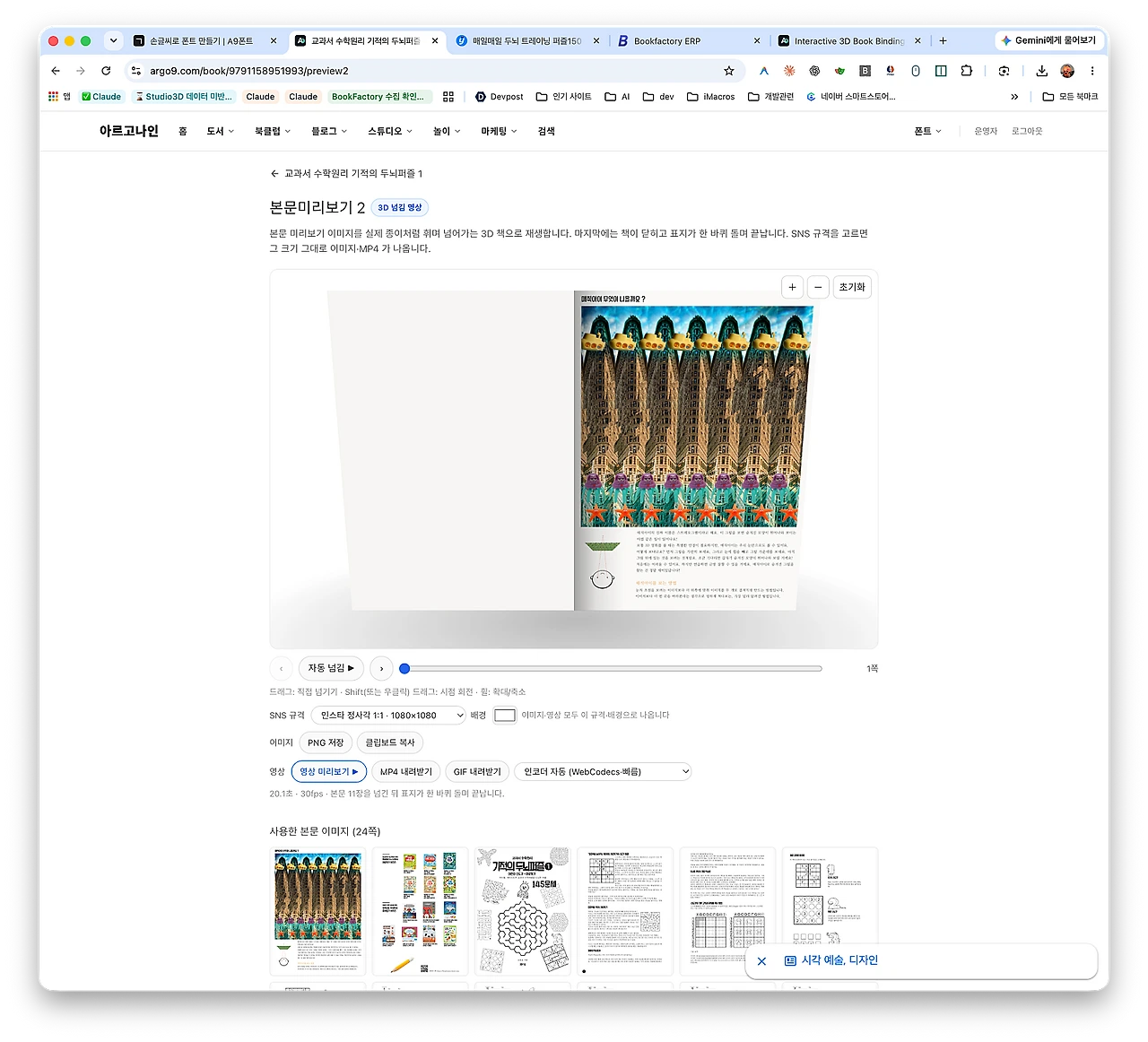
Task: Open the Chrome extensions puzzle icon
Action: click(966, 71)
